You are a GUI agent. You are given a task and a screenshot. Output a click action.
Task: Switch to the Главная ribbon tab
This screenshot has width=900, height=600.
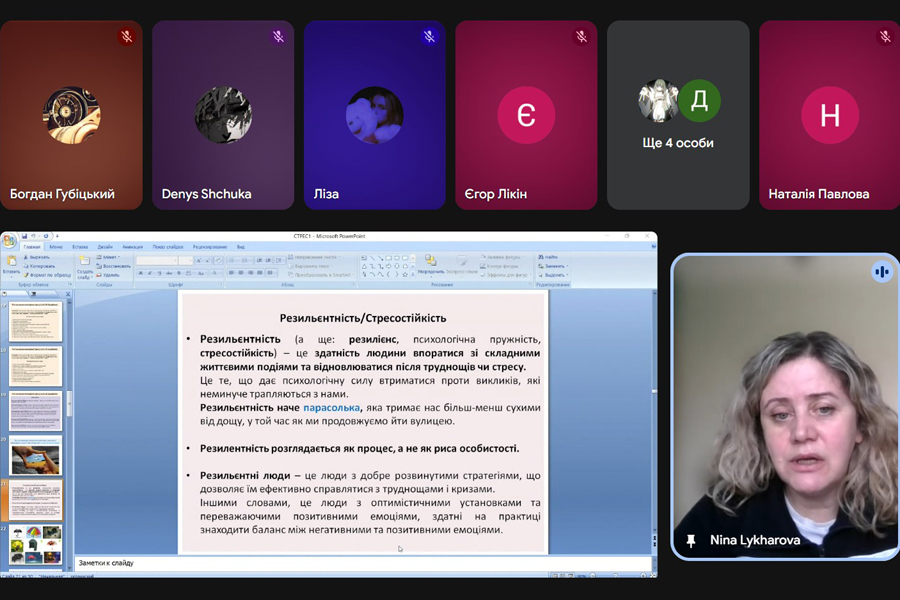(32, 247)
